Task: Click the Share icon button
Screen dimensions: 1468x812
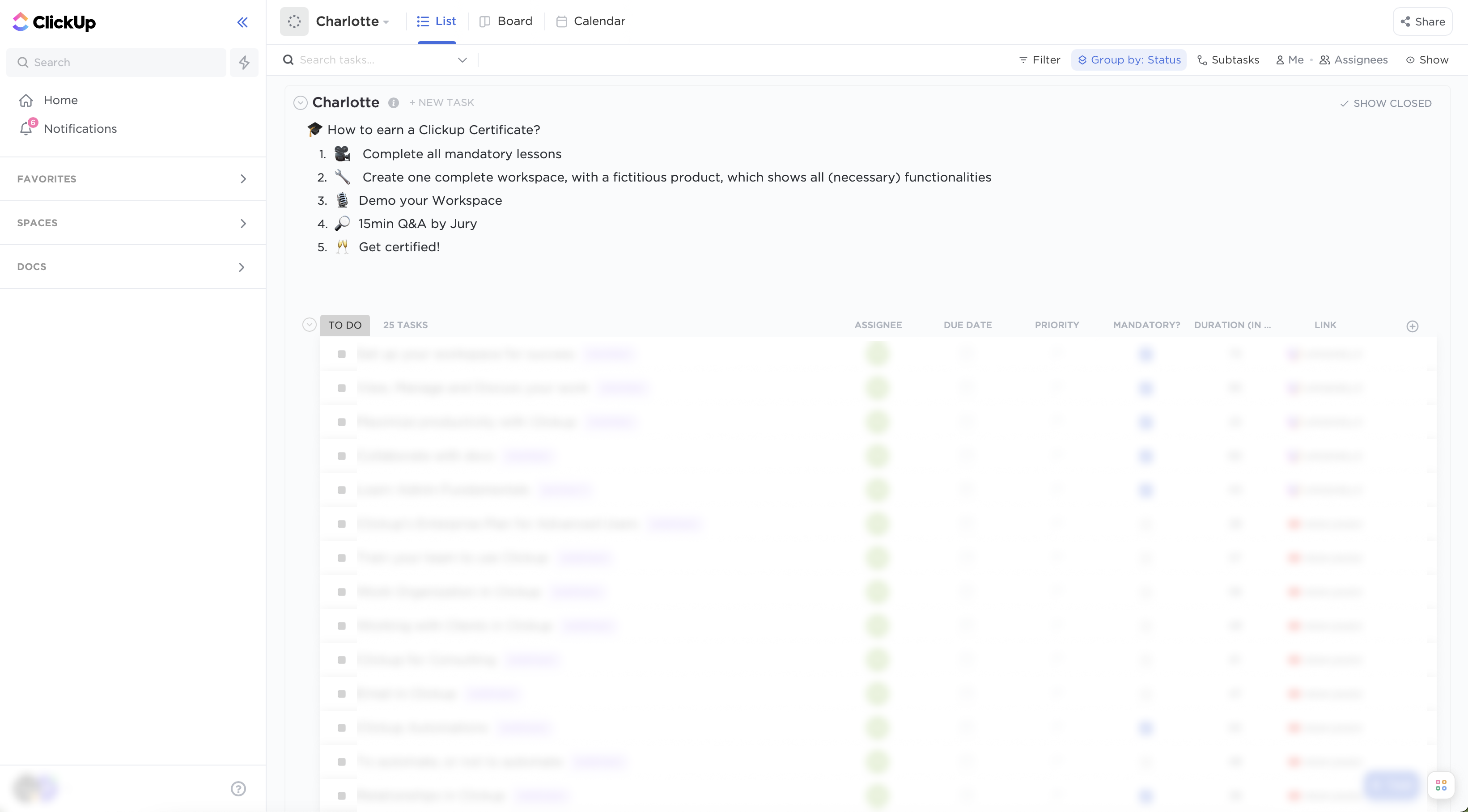Action: click(1422, 21)
